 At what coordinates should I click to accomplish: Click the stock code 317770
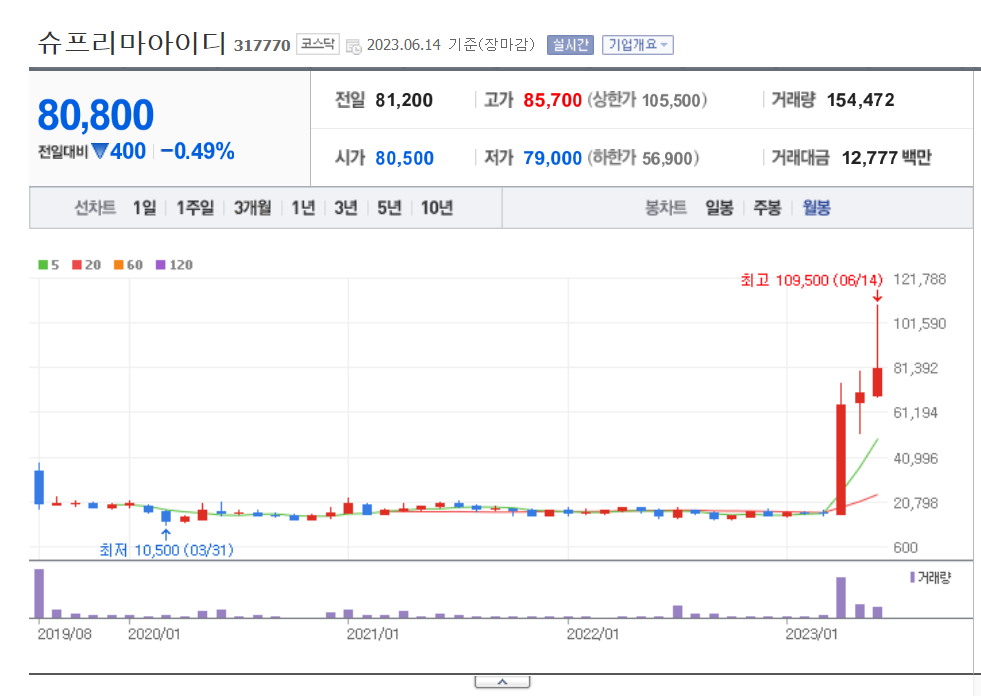pos(262,45)
